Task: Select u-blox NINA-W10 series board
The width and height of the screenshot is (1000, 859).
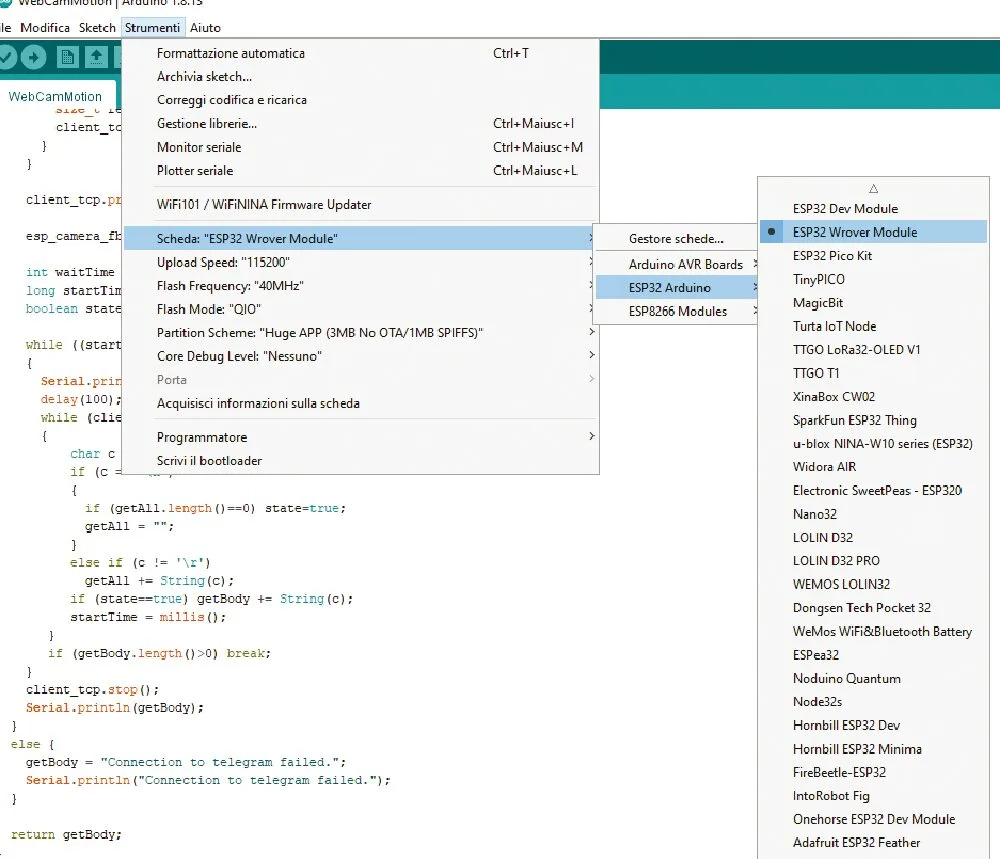Action: (x=873, y=444)
